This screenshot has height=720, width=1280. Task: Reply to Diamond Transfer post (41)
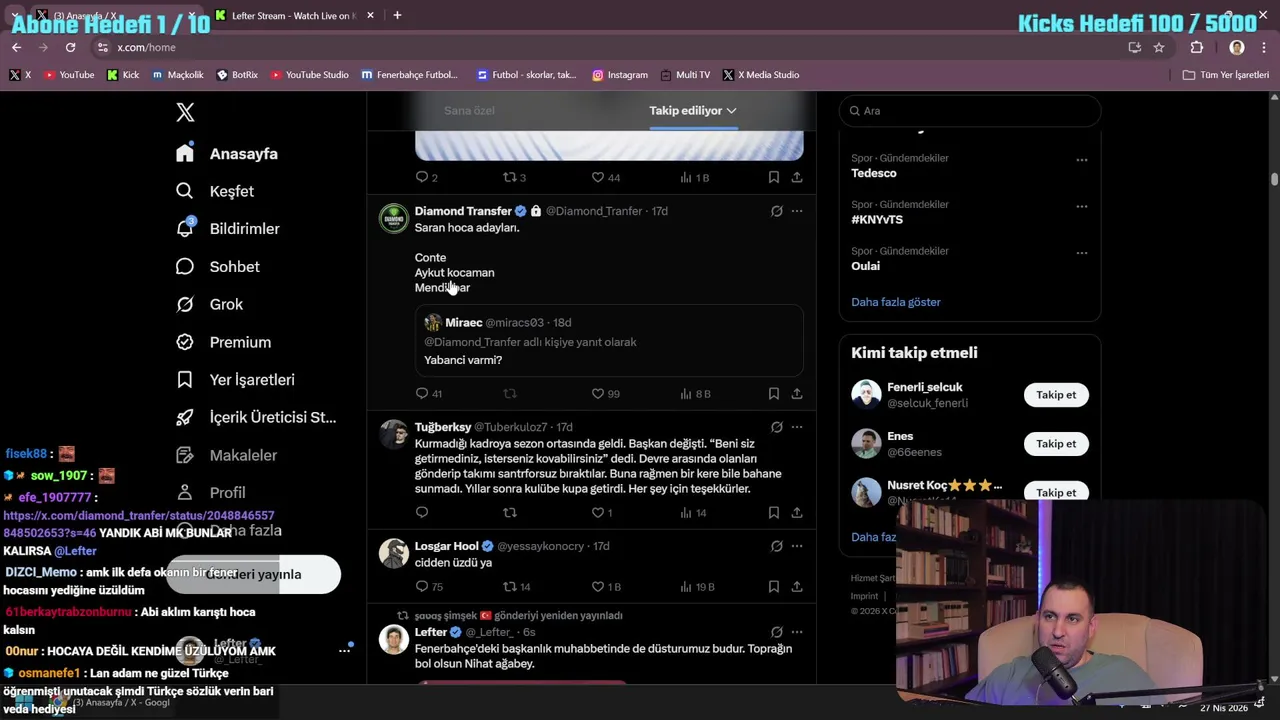pos(428,394)
